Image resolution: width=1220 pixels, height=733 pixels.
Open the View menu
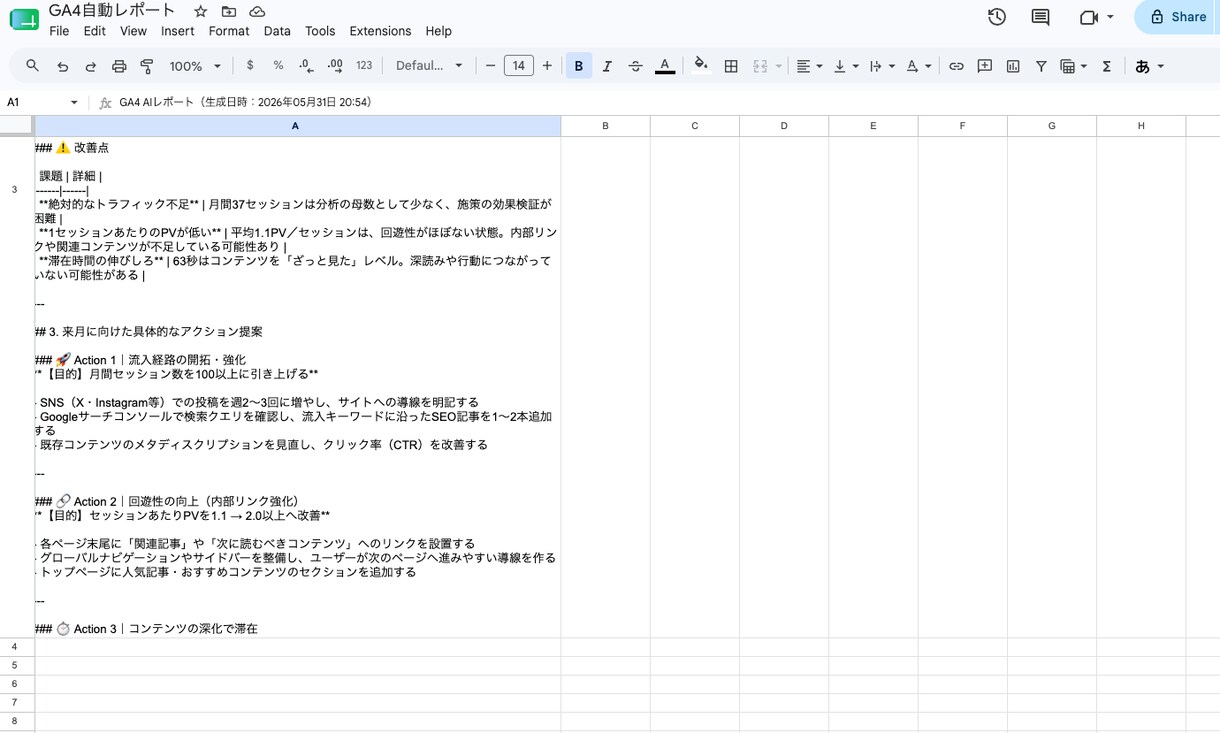(133, 31)
